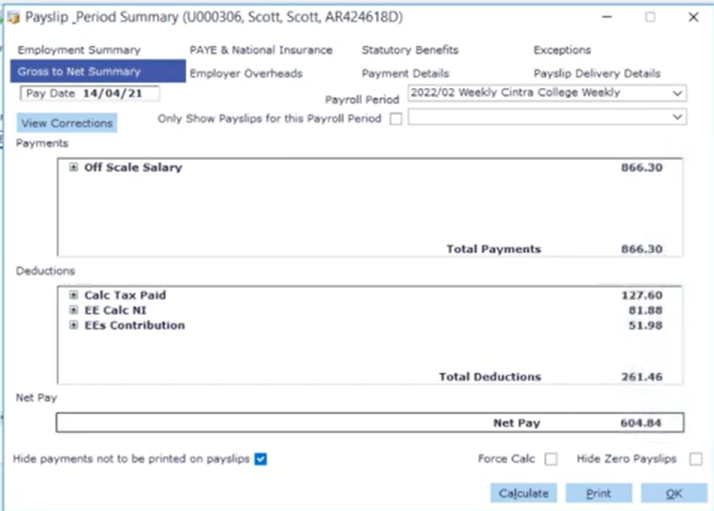Expand the Calc Tax Paid row
This screenshot has width=714, height=511.
tap(73, 295)
